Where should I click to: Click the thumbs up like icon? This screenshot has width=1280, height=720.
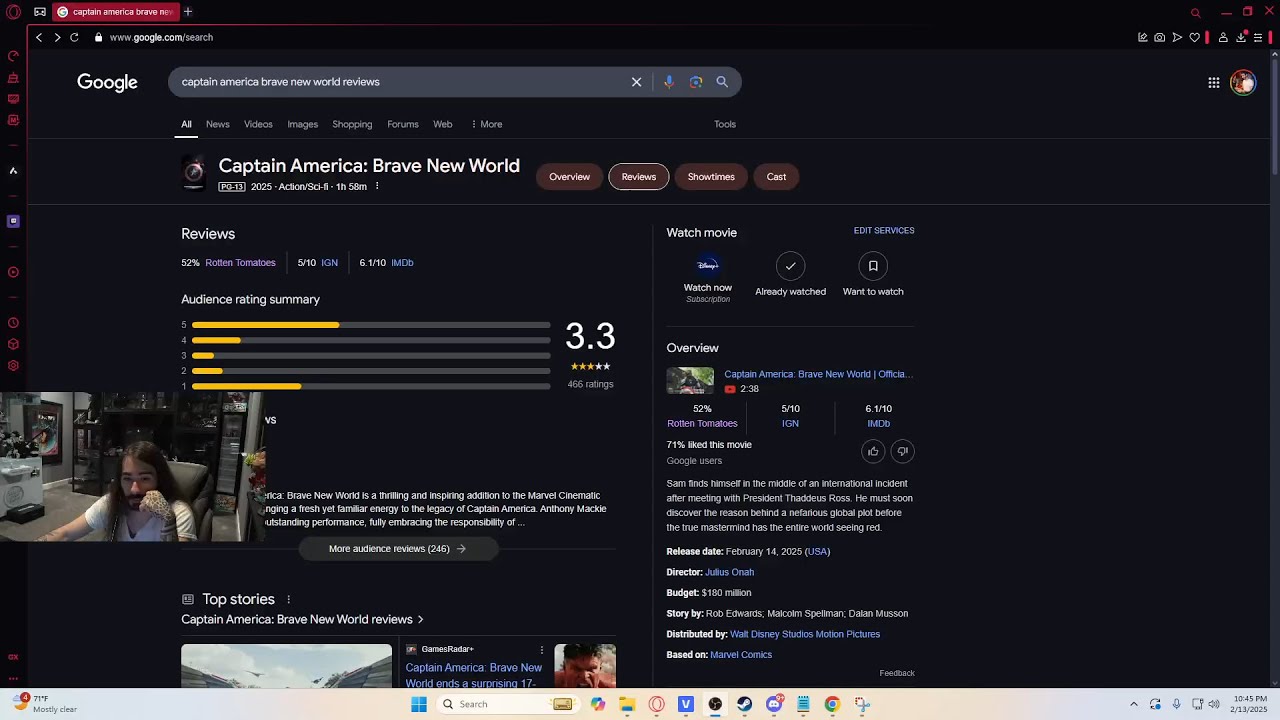[873, 452]
